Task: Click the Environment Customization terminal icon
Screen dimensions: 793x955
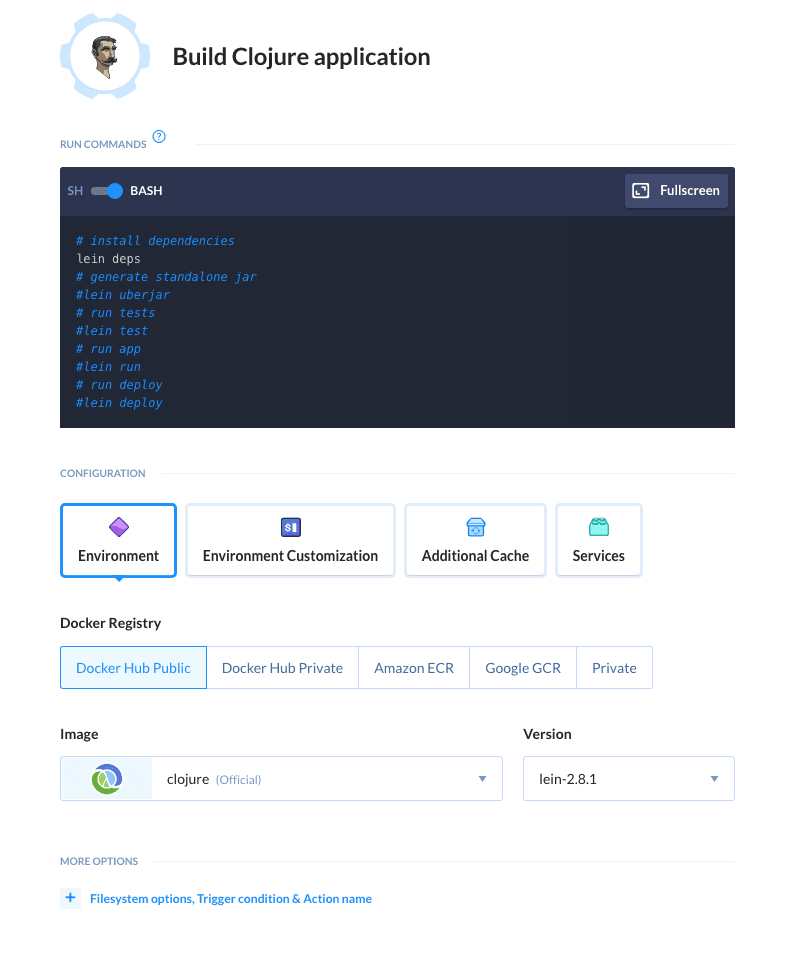Action: pyautogui.click(x=290, y=527)
